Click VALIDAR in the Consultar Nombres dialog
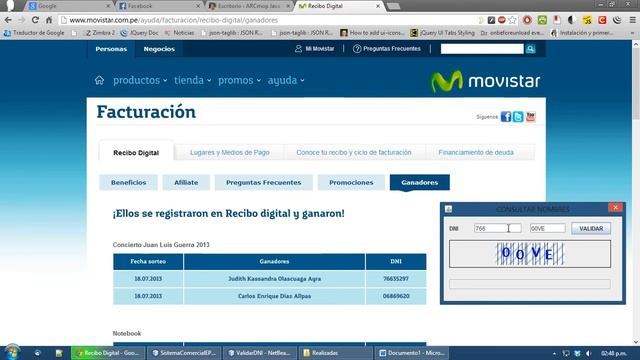640x360 pixels. [x=591, y=229]
